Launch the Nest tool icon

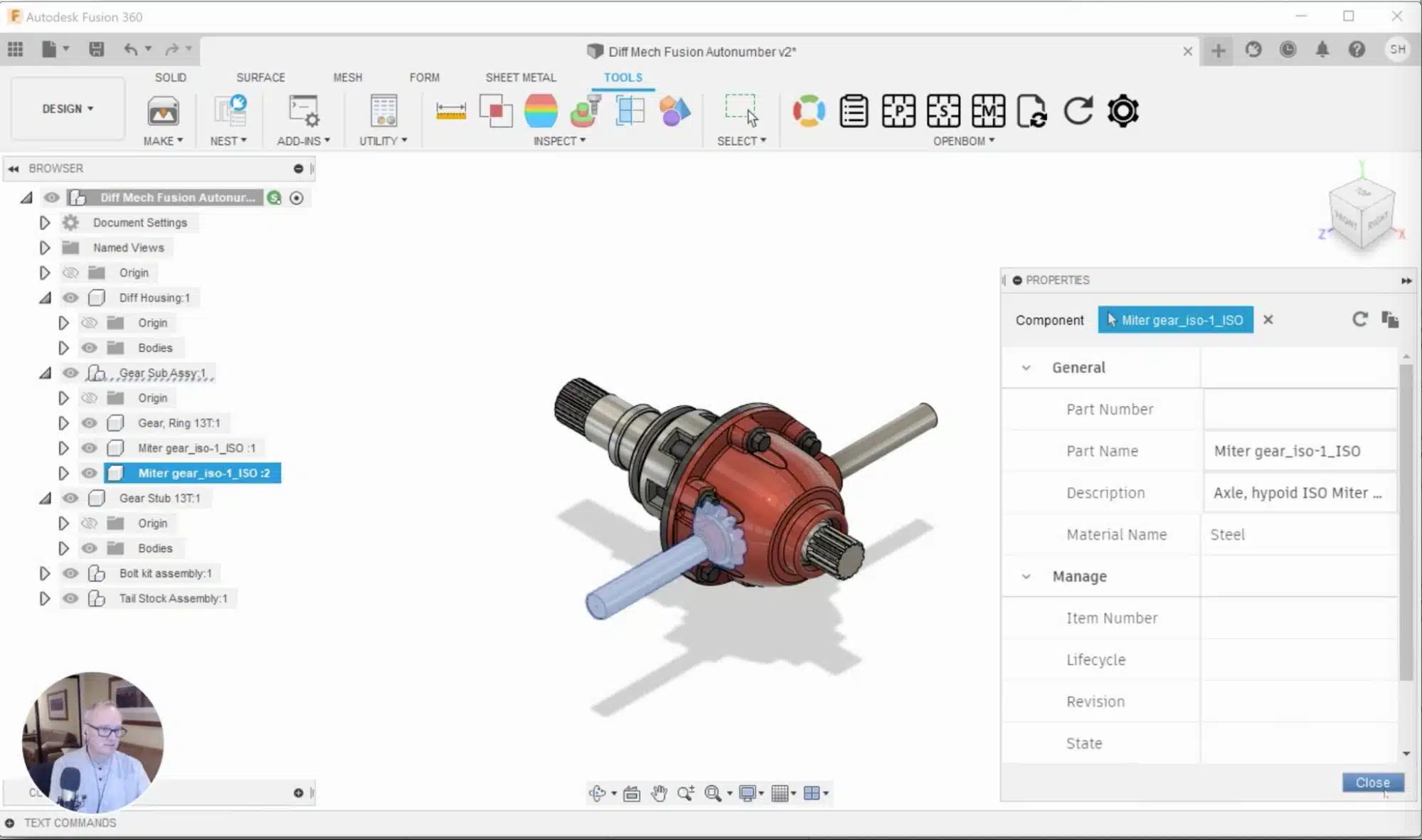point(230,112)
